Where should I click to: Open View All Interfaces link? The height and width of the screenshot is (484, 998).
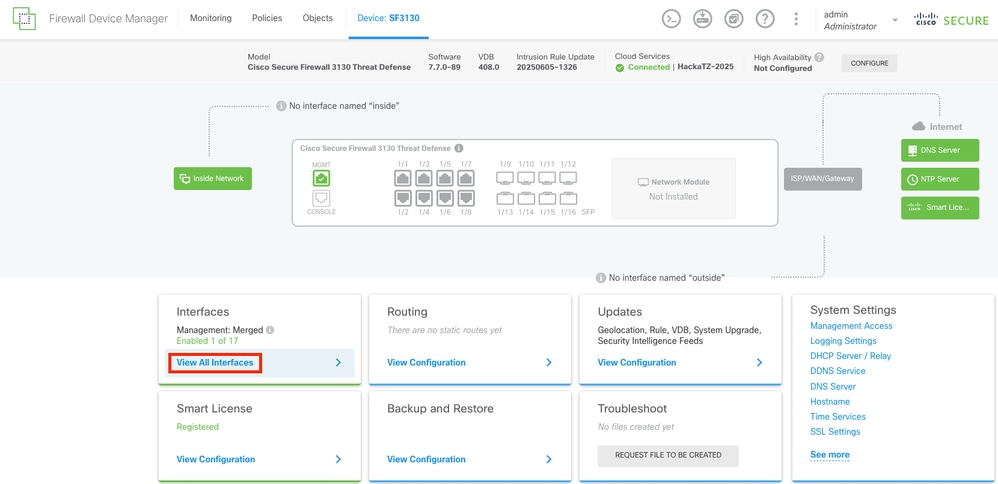(x=215, y=362)
